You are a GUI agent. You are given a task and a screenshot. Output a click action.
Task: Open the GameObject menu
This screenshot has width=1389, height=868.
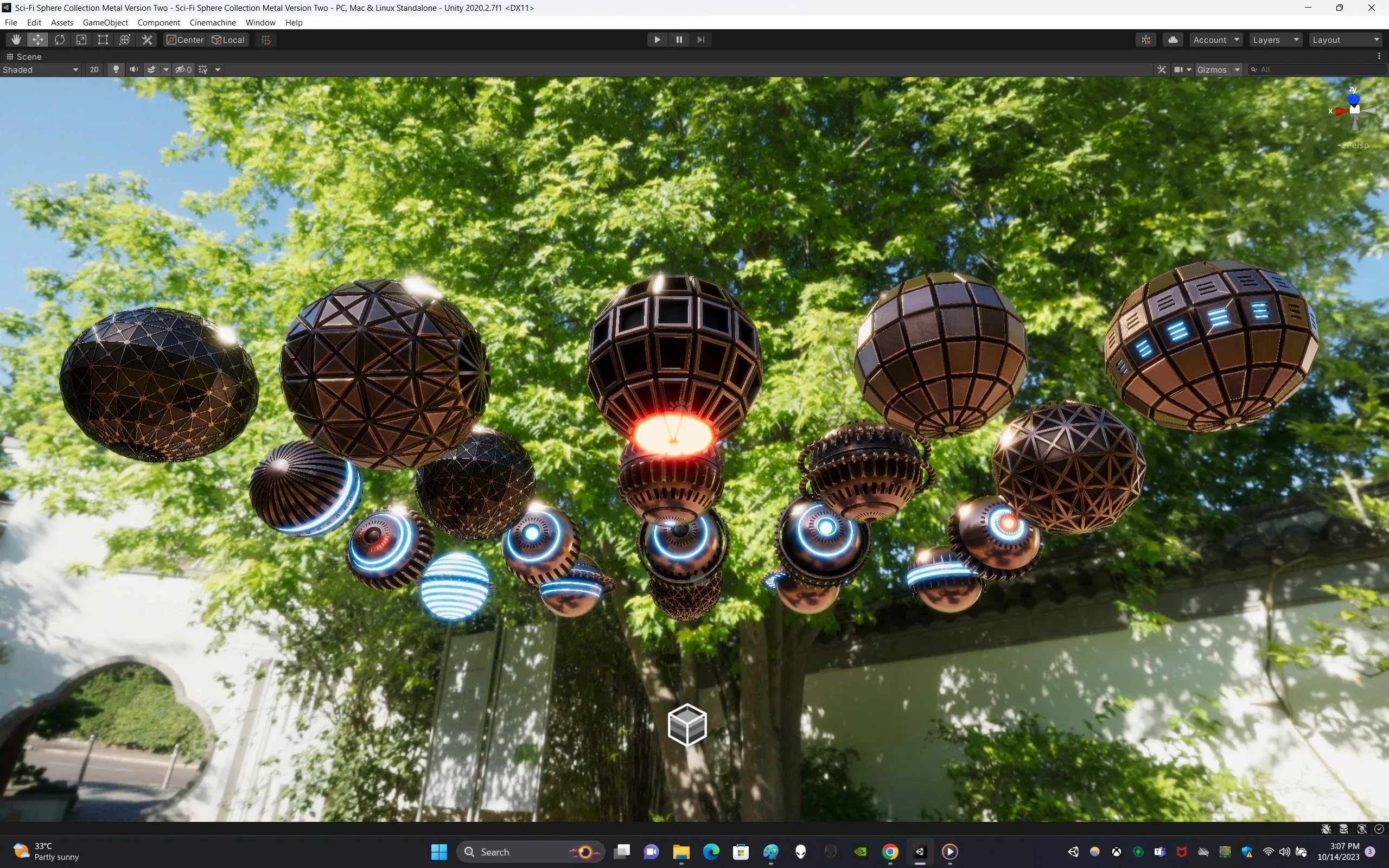(x=105, y=22)
